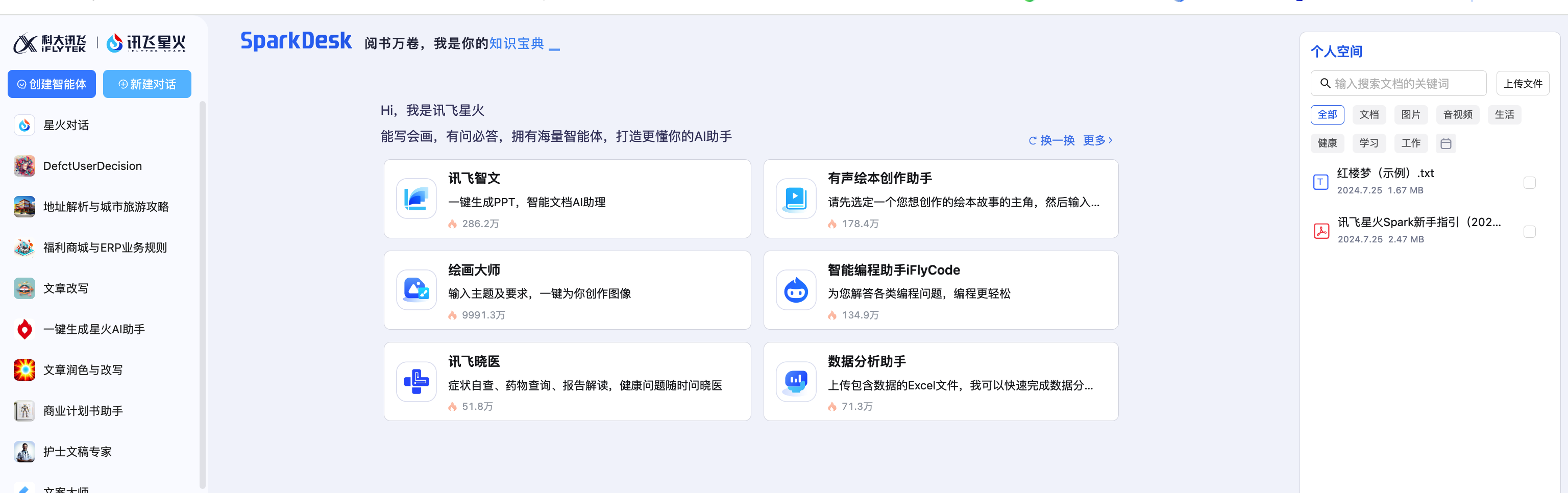1568x493 pixels.
Task: Click 福利商城与ERP业务规则 sidebar label
Action: (105, 248)
